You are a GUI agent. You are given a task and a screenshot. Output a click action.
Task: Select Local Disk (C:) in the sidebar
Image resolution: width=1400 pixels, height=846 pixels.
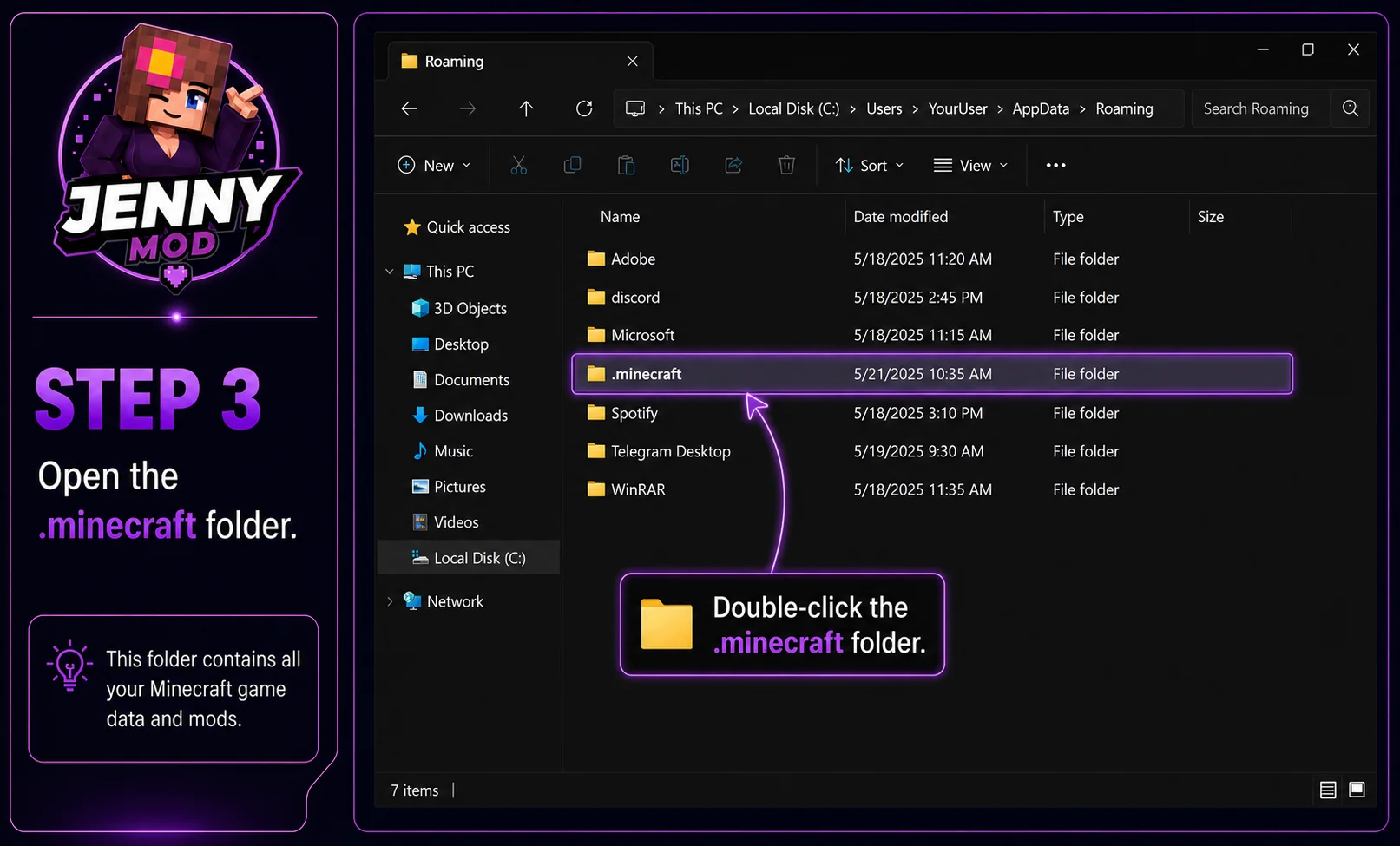click(x=469, y=558)
